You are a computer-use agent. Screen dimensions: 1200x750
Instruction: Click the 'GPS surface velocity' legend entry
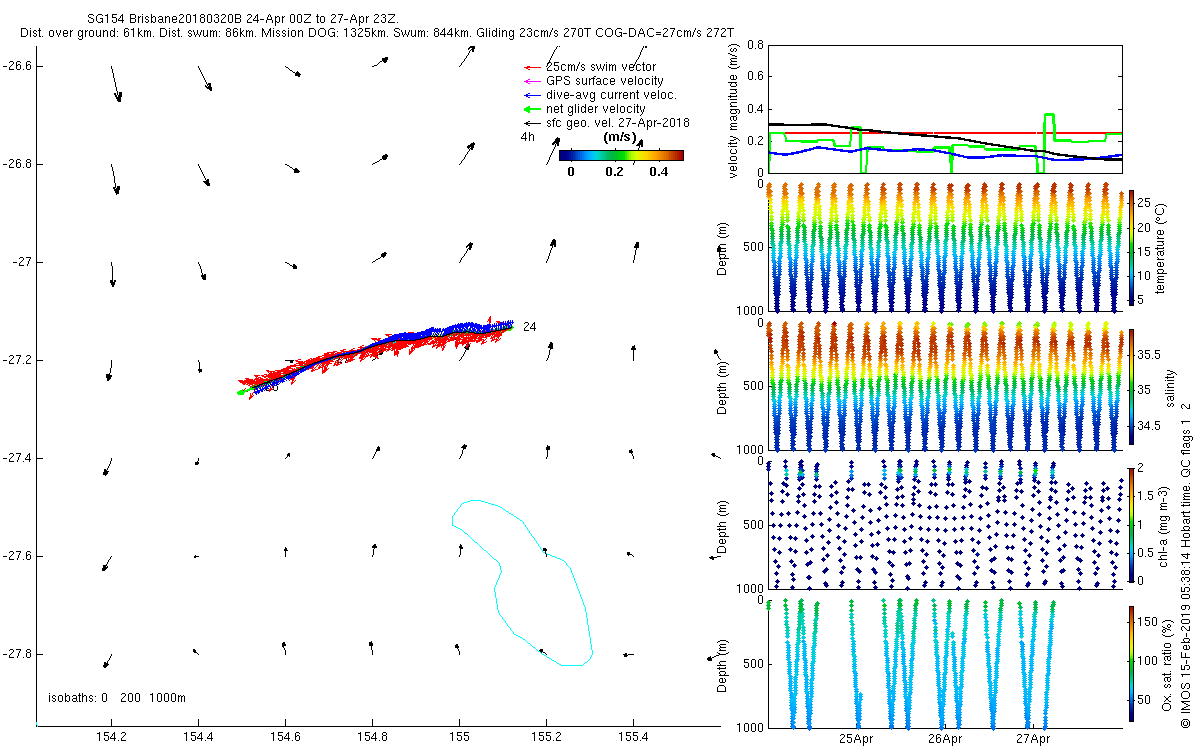(x=604, y=81)
